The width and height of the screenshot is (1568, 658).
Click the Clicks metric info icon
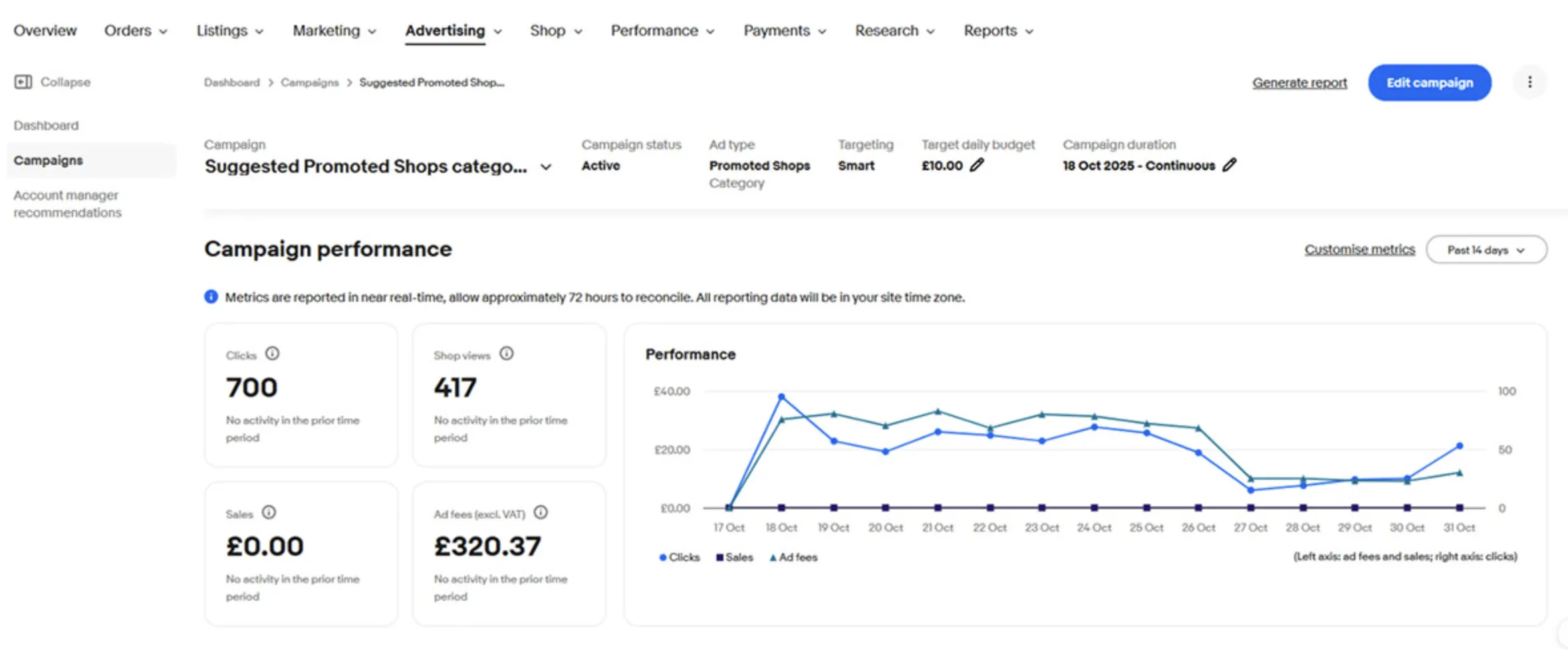tap(273, 354)
